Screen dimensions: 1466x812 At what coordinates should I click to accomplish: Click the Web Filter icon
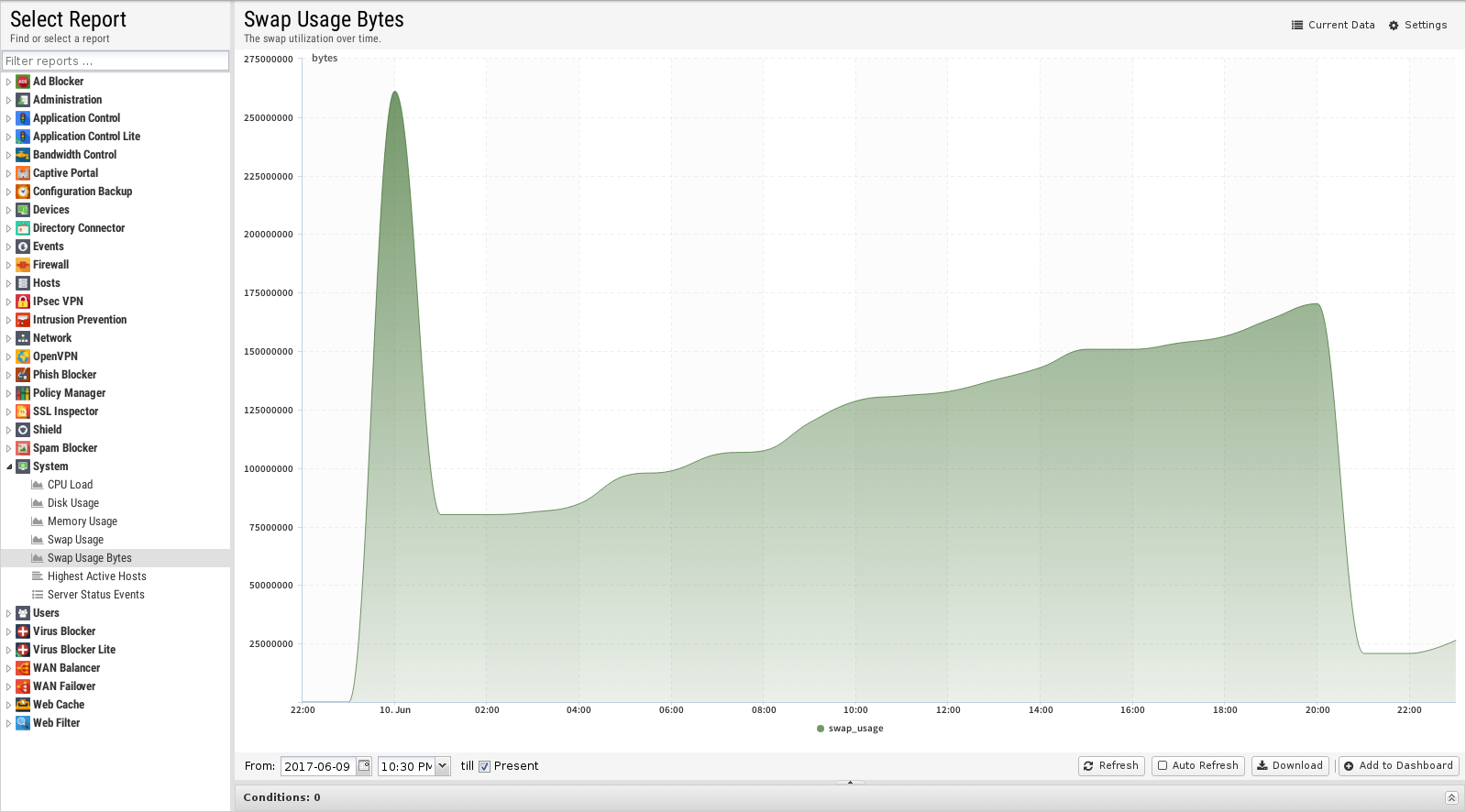(x=23, y=723)
